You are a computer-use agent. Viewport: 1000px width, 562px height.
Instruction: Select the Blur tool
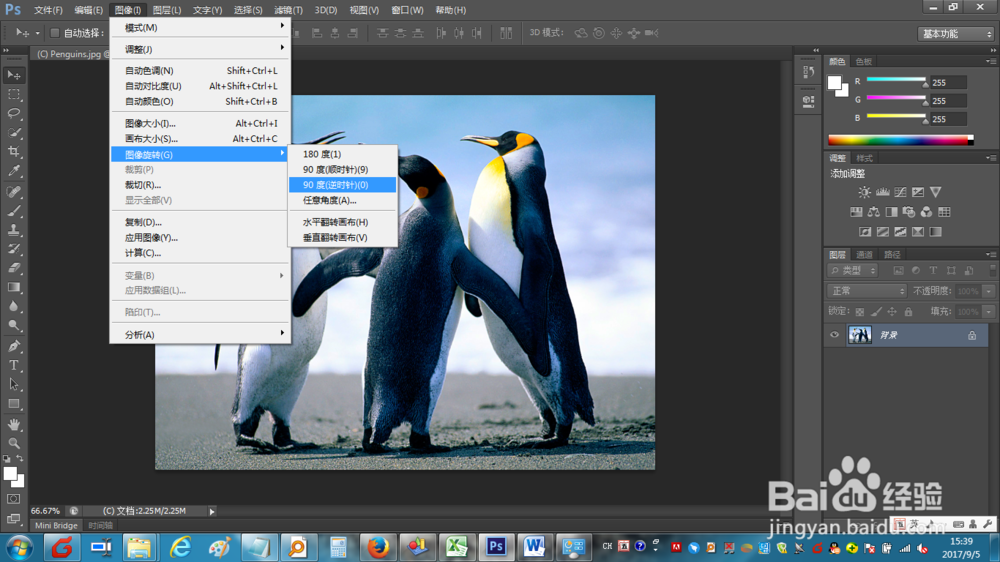pos(13,307)
